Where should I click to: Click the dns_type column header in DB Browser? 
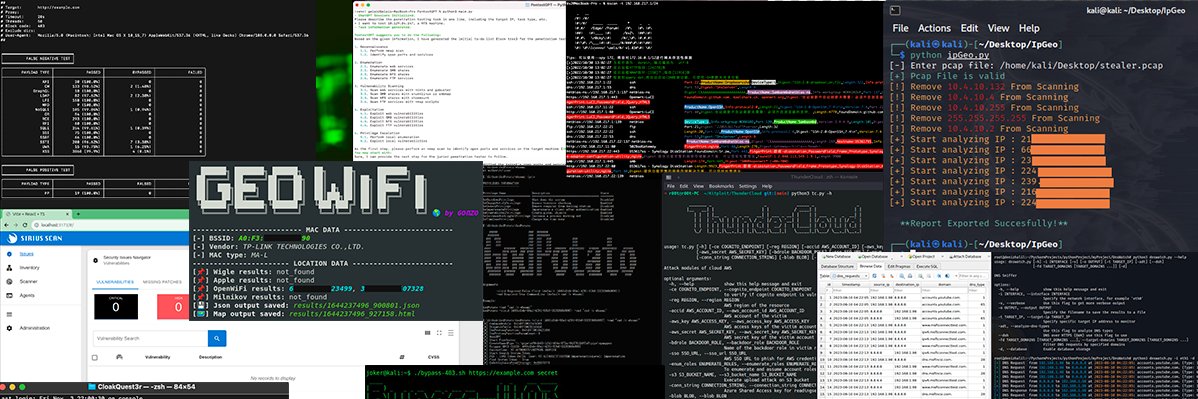[x=977, y=284]
